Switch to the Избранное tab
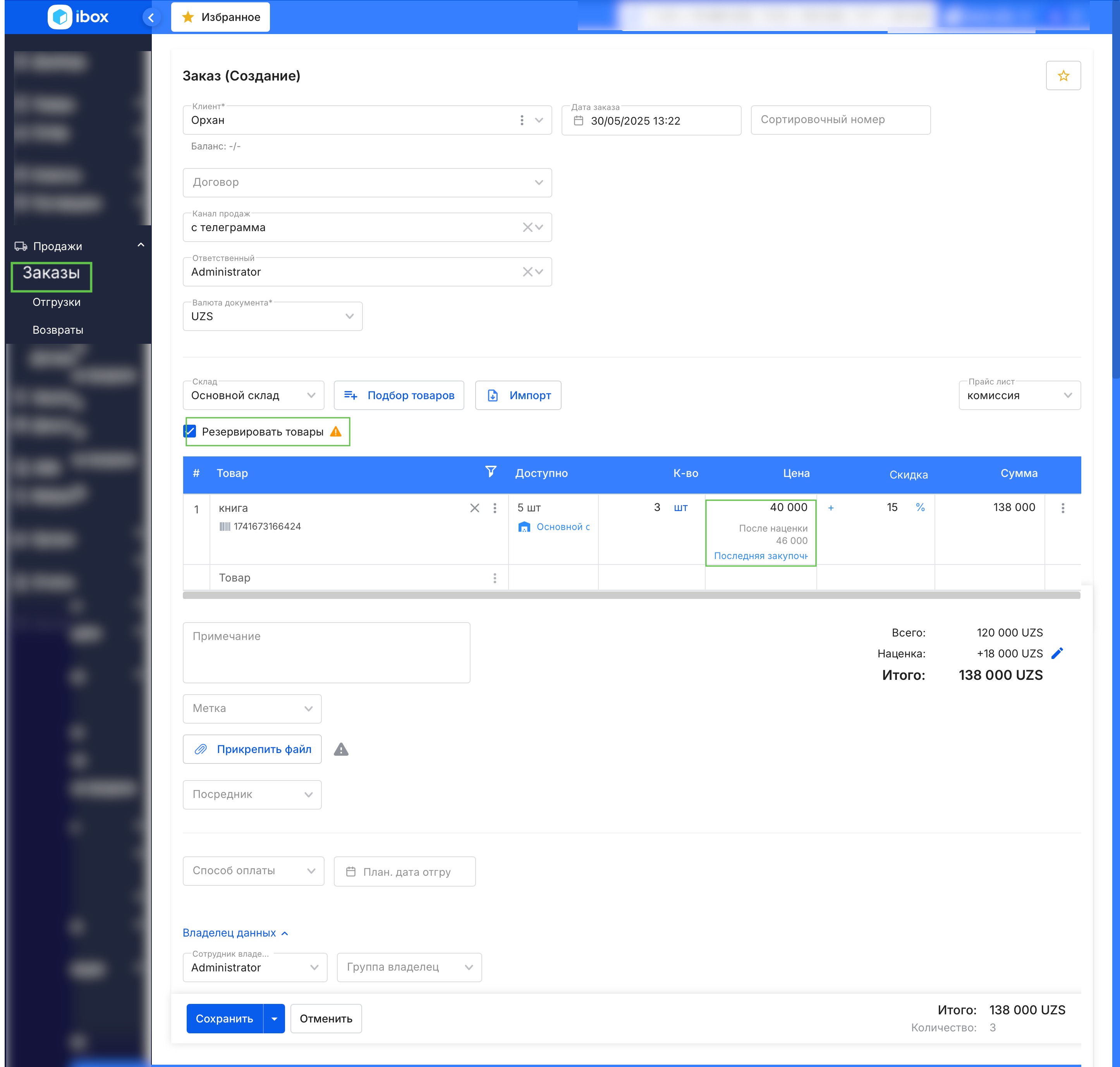Image resolution: width=1120 pixels, height=1067 pixels. point(221,18)
